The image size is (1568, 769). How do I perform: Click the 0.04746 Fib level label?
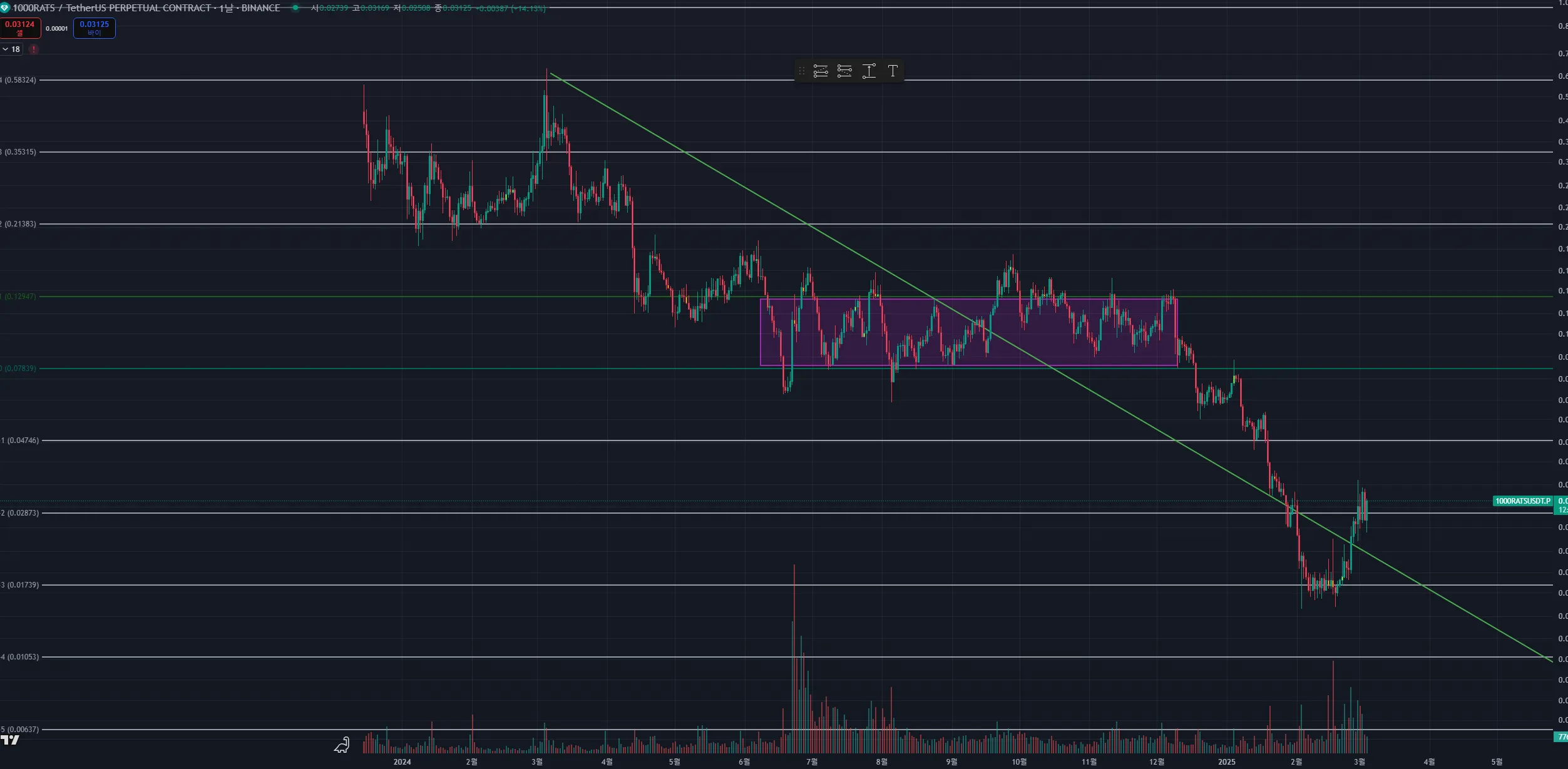20,441
